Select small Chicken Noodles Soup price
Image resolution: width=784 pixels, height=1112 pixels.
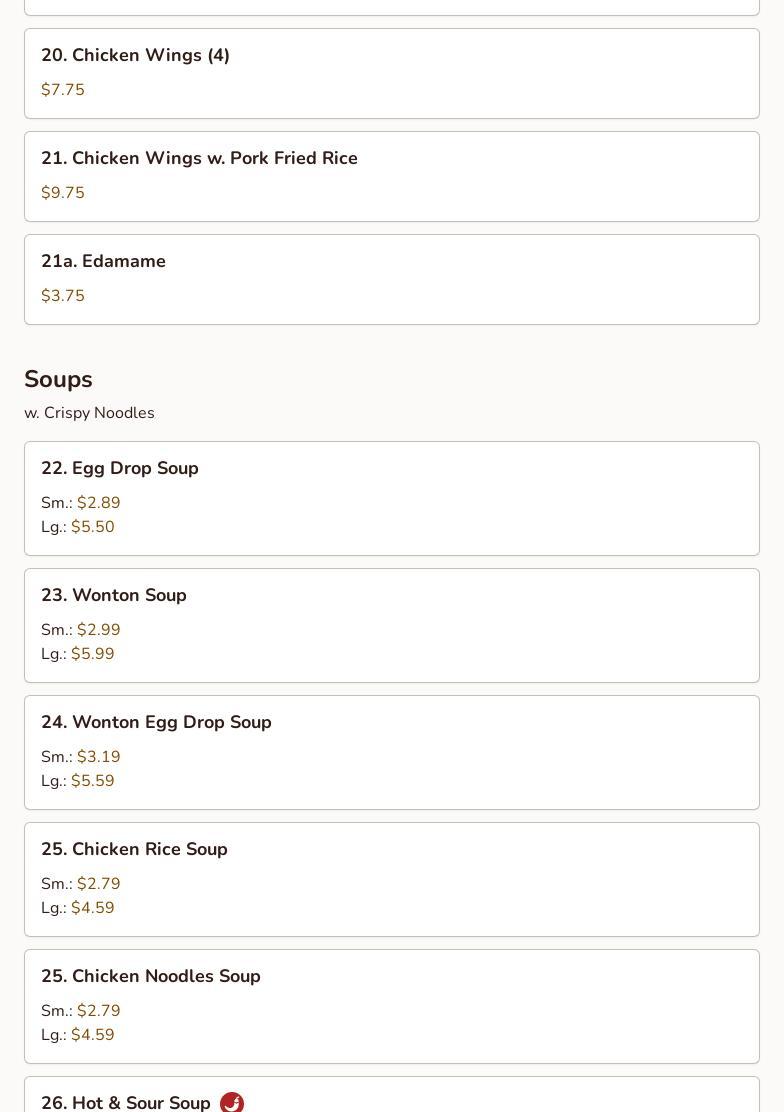98,1011
